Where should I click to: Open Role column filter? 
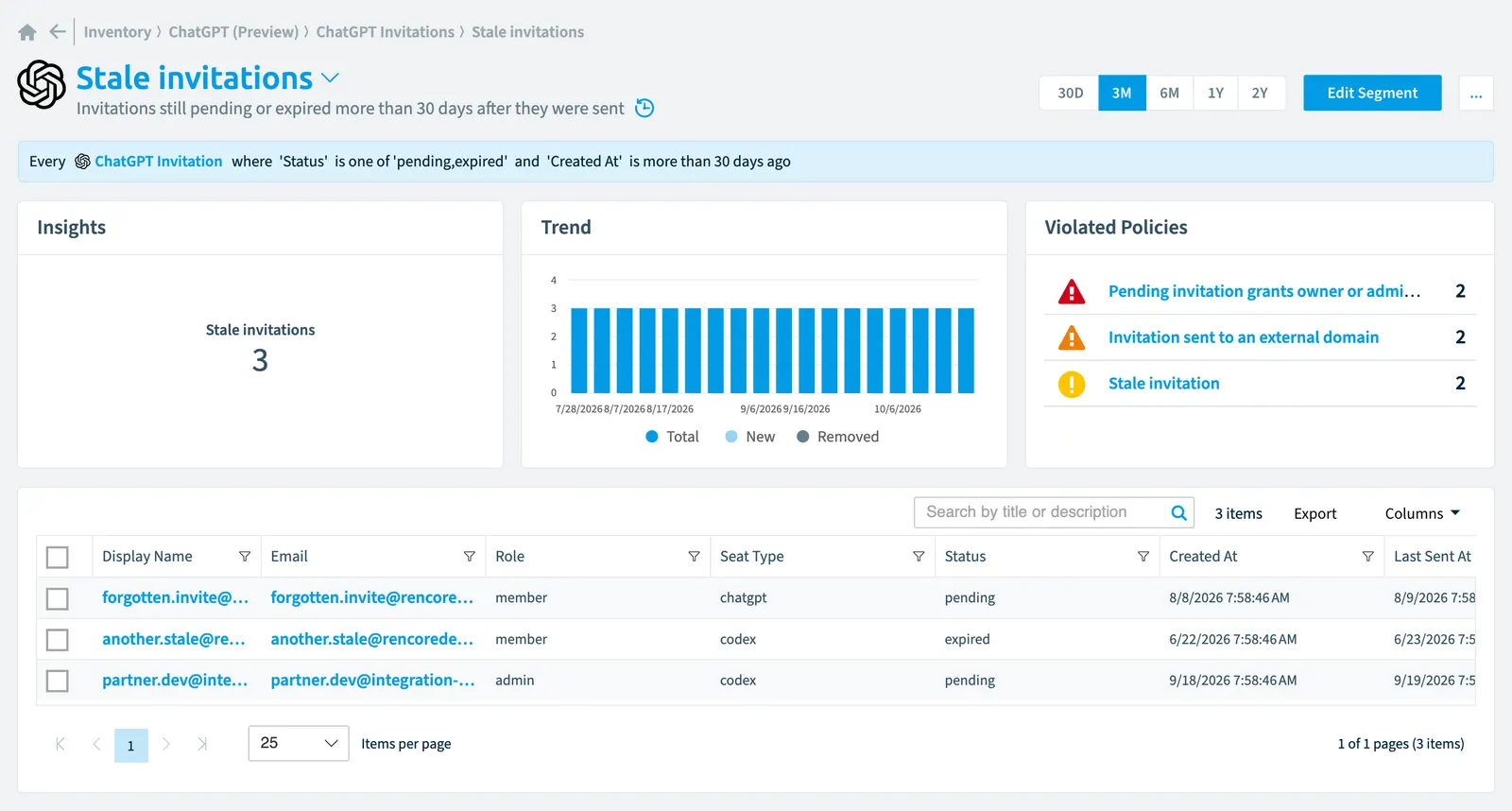pos(695,557)
